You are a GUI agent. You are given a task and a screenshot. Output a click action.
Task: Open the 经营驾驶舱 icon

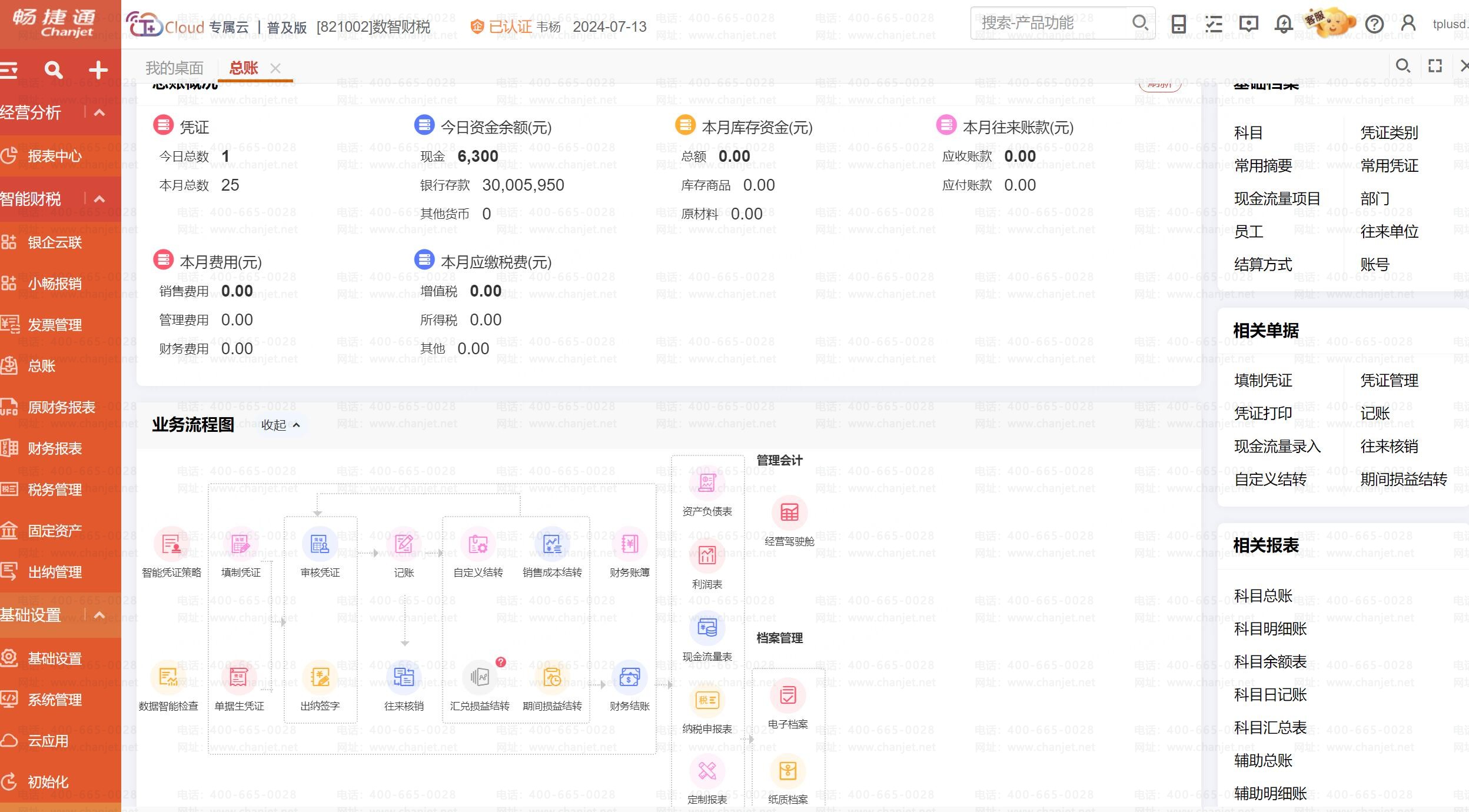[x=789, y=513]
